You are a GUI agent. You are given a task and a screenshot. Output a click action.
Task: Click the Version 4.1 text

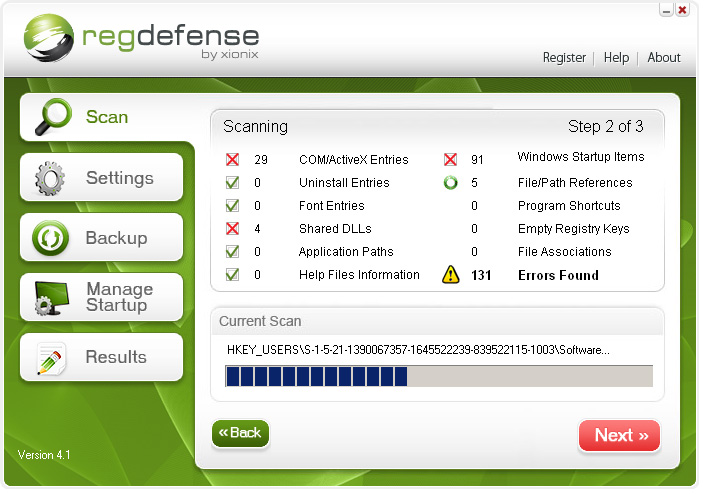pos(44,455)
